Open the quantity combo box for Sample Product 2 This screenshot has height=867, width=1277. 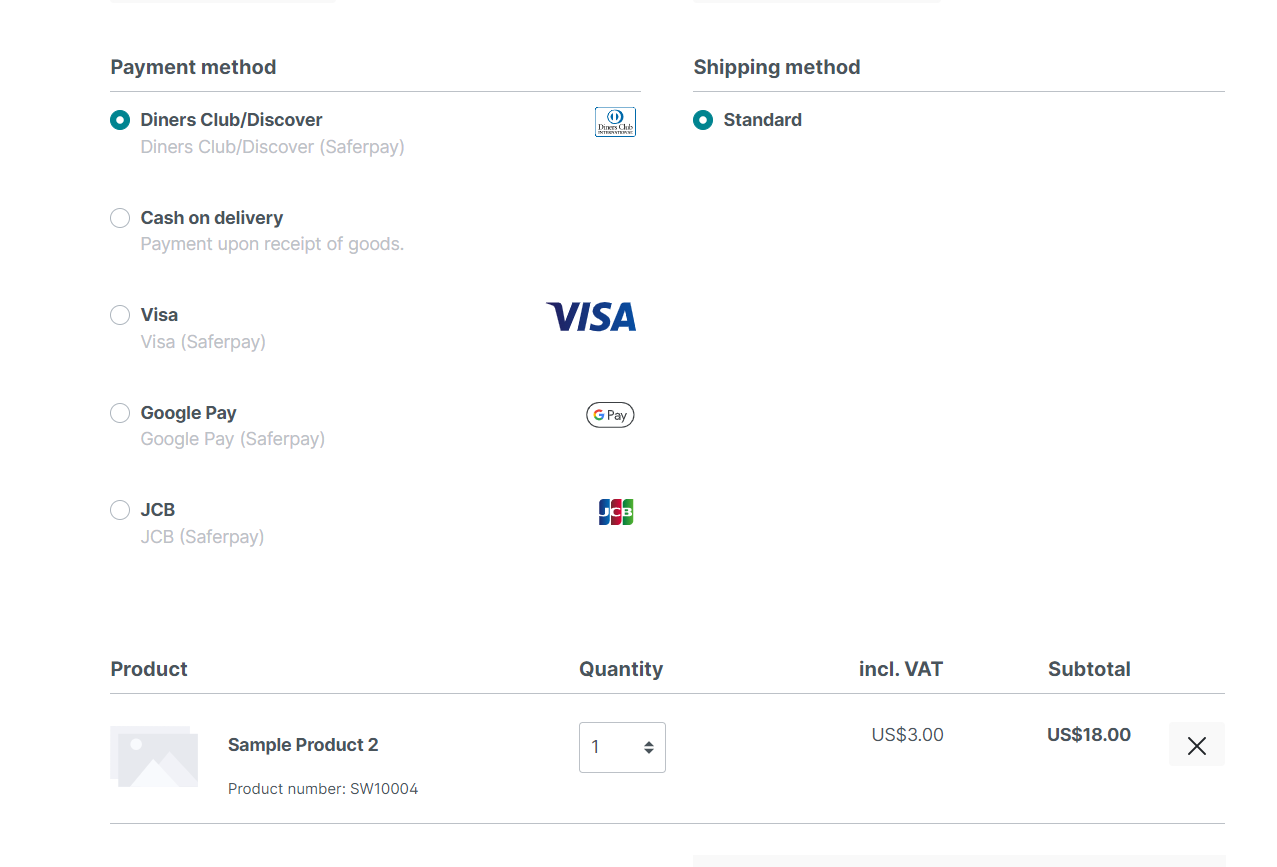pos(622,747)
